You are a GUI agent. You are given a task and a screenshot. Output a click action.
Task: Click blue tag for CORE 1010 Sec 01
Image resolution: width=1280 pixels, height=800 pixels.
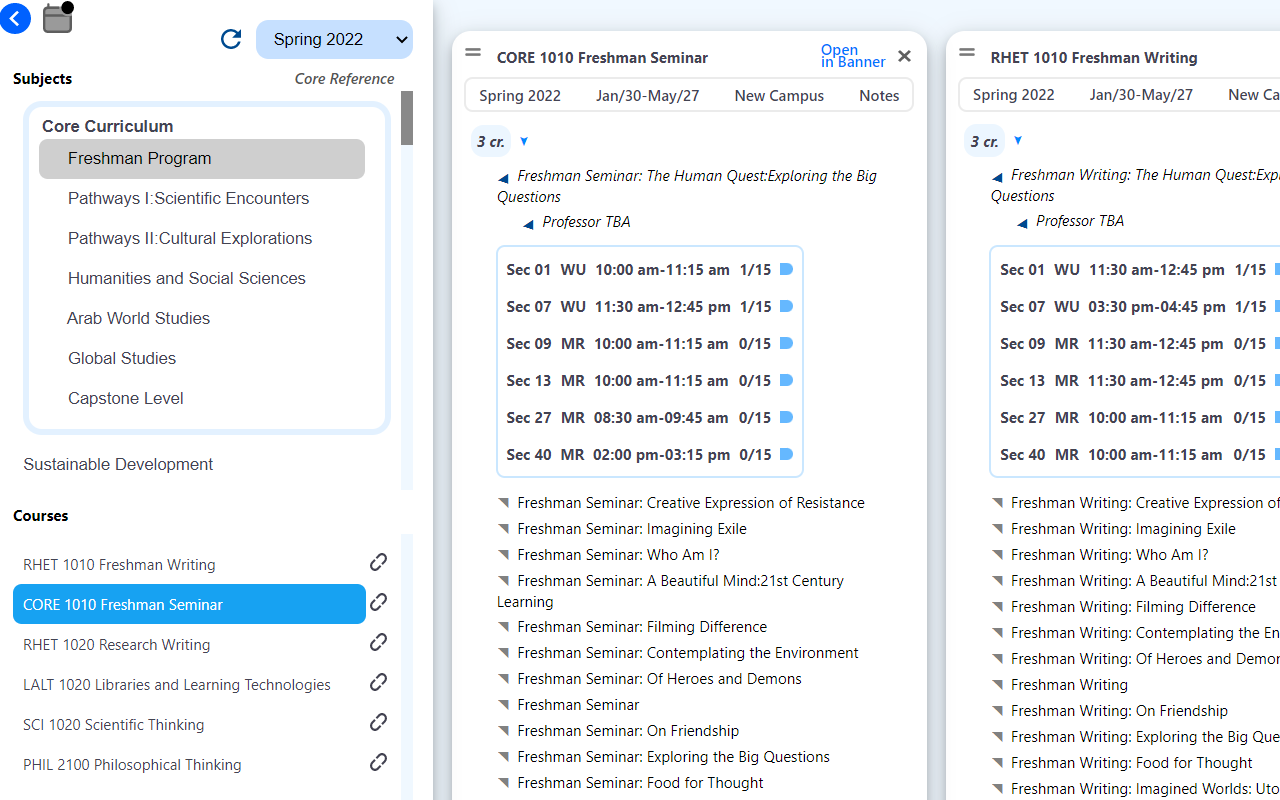(x=786, y=269)
